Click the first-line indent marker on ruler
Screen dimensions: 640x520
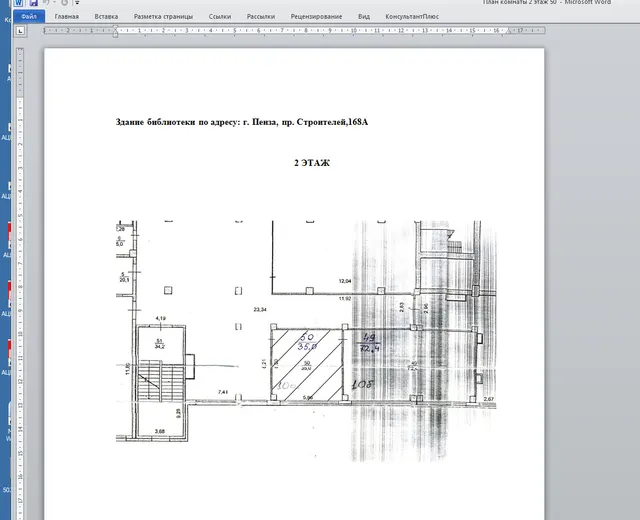pos(116,28)
